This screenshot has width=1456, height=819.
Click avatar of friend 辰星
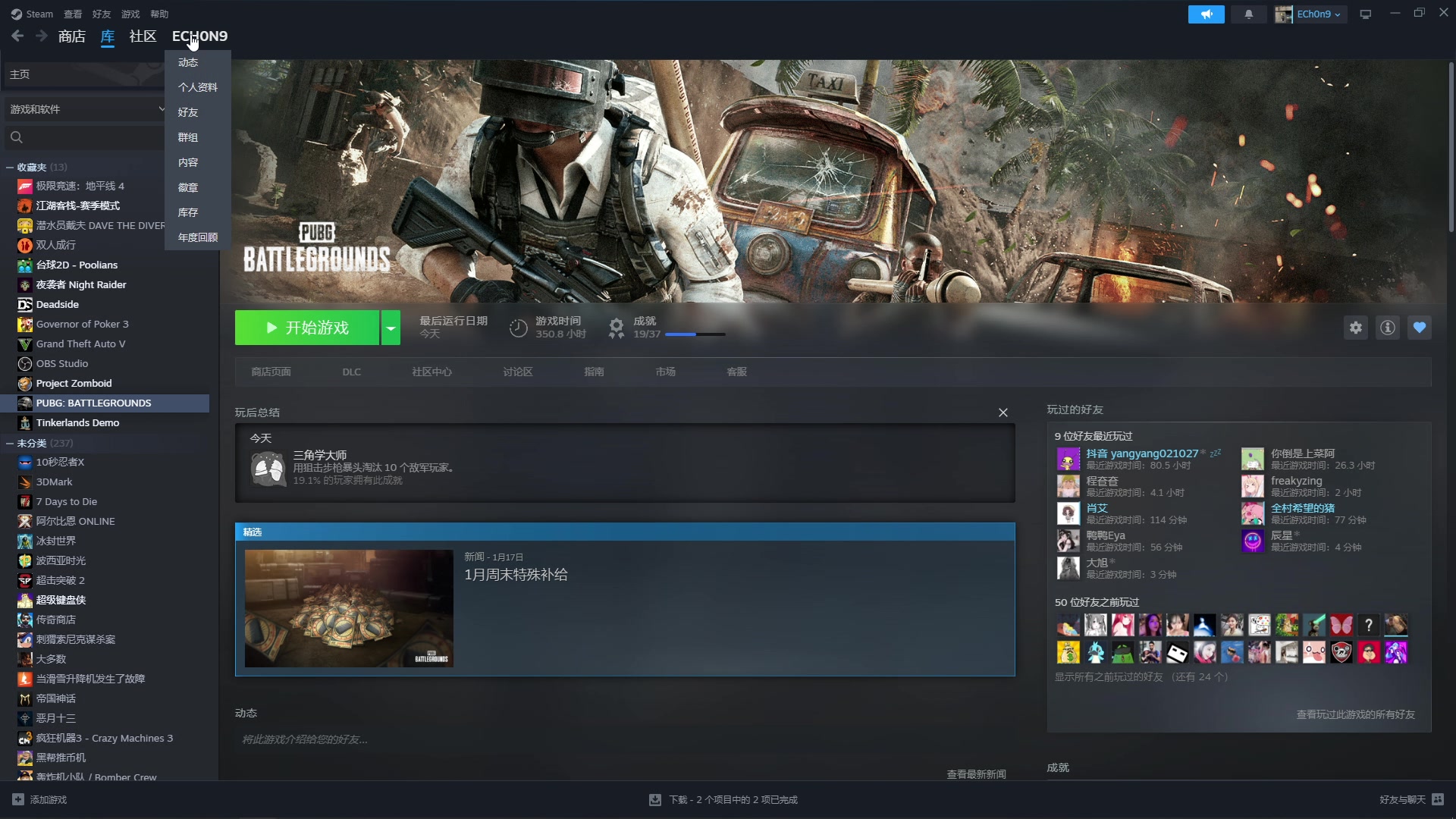click(1252, 541)
